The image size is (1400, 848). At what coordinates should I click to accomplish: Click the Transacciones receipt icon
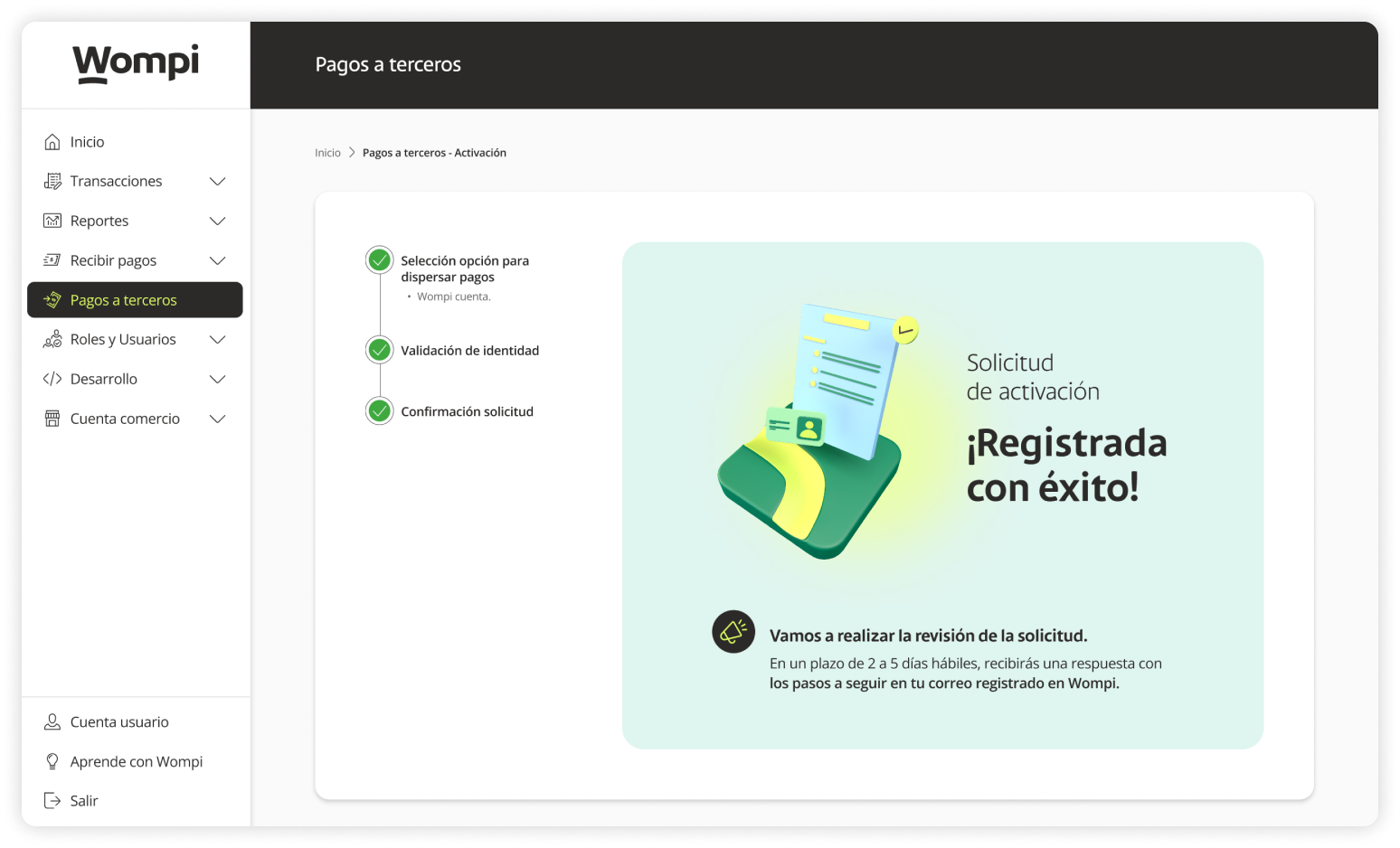coord(53,181)
